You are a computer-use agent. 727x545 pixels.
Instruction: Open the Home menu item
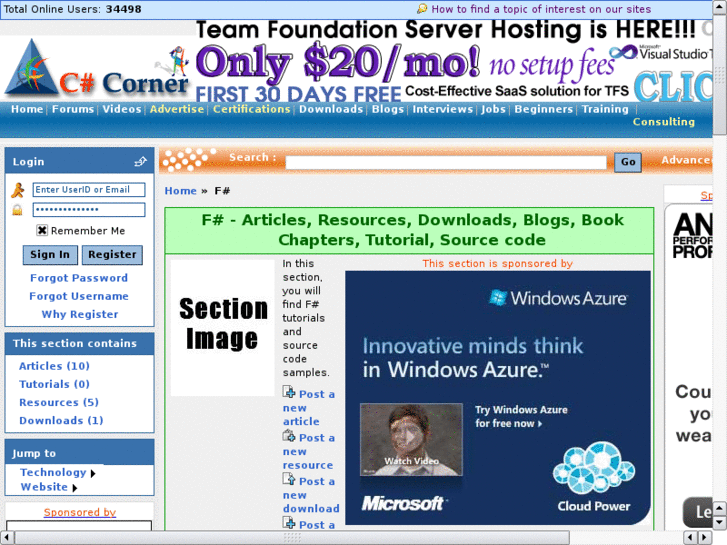(x=27, y=109)
